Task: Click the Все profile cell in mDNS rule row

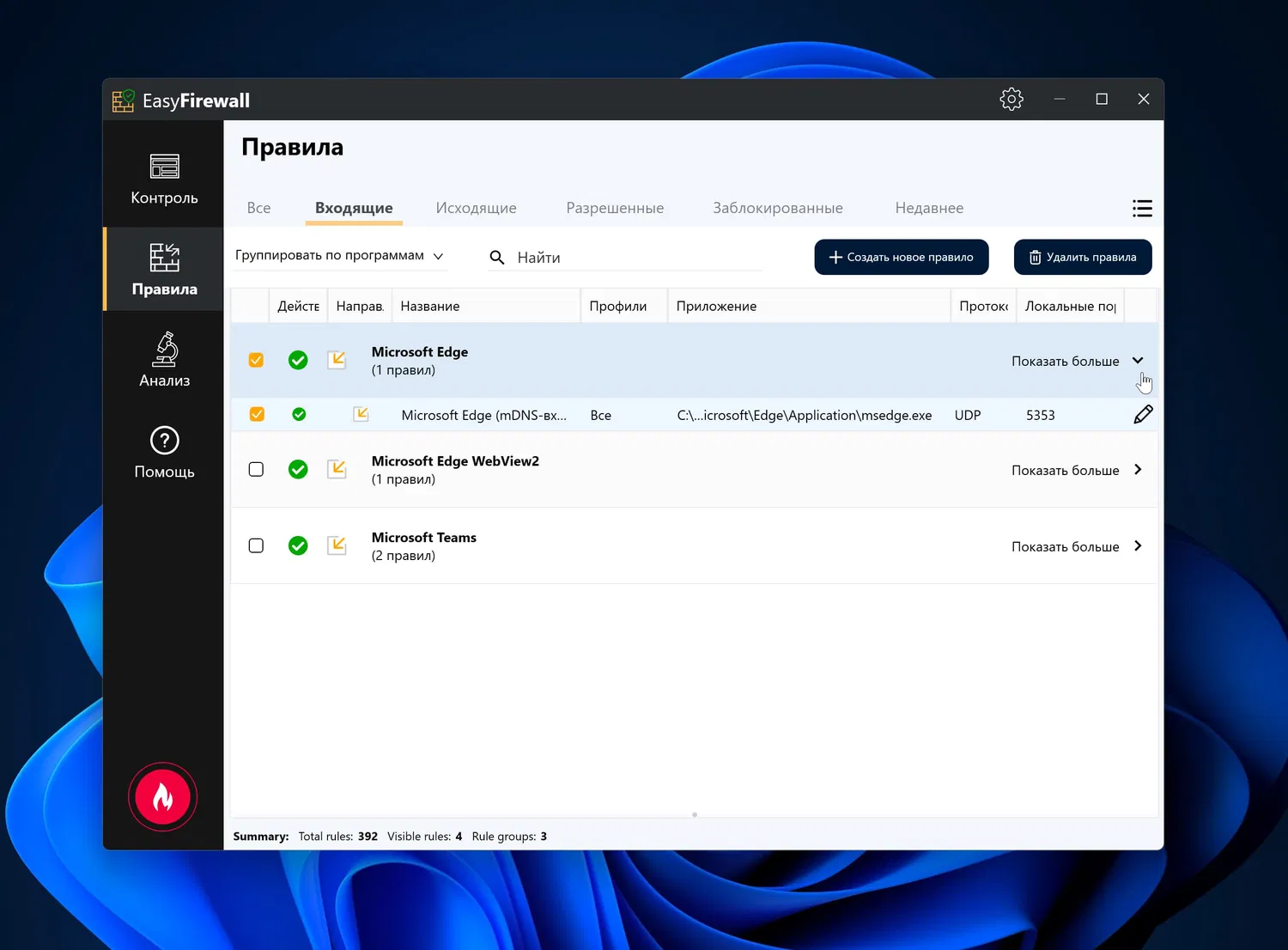Action: tap(601, 415)
